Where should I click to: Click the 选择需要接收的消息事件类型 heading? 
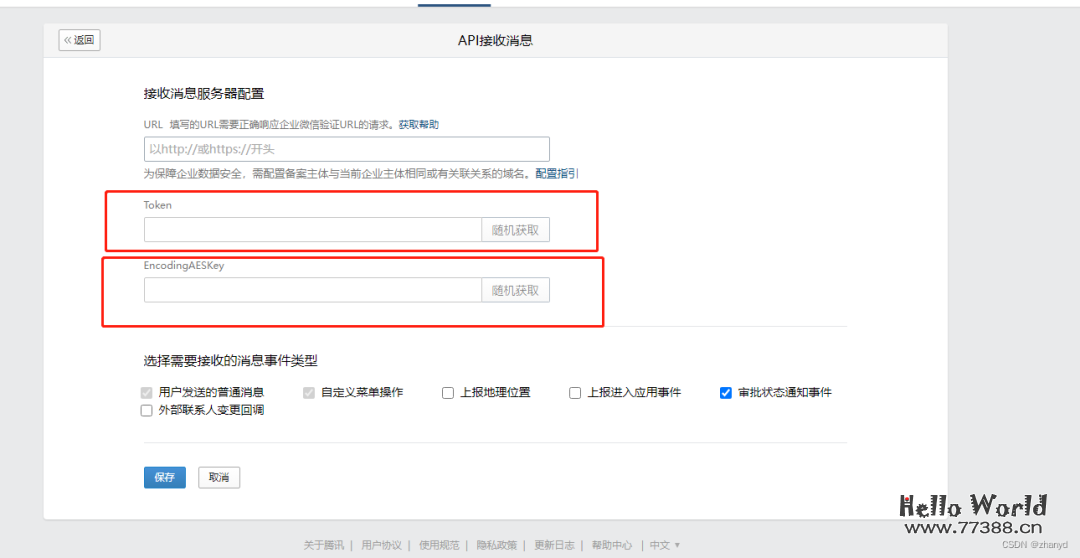(231, 360)
